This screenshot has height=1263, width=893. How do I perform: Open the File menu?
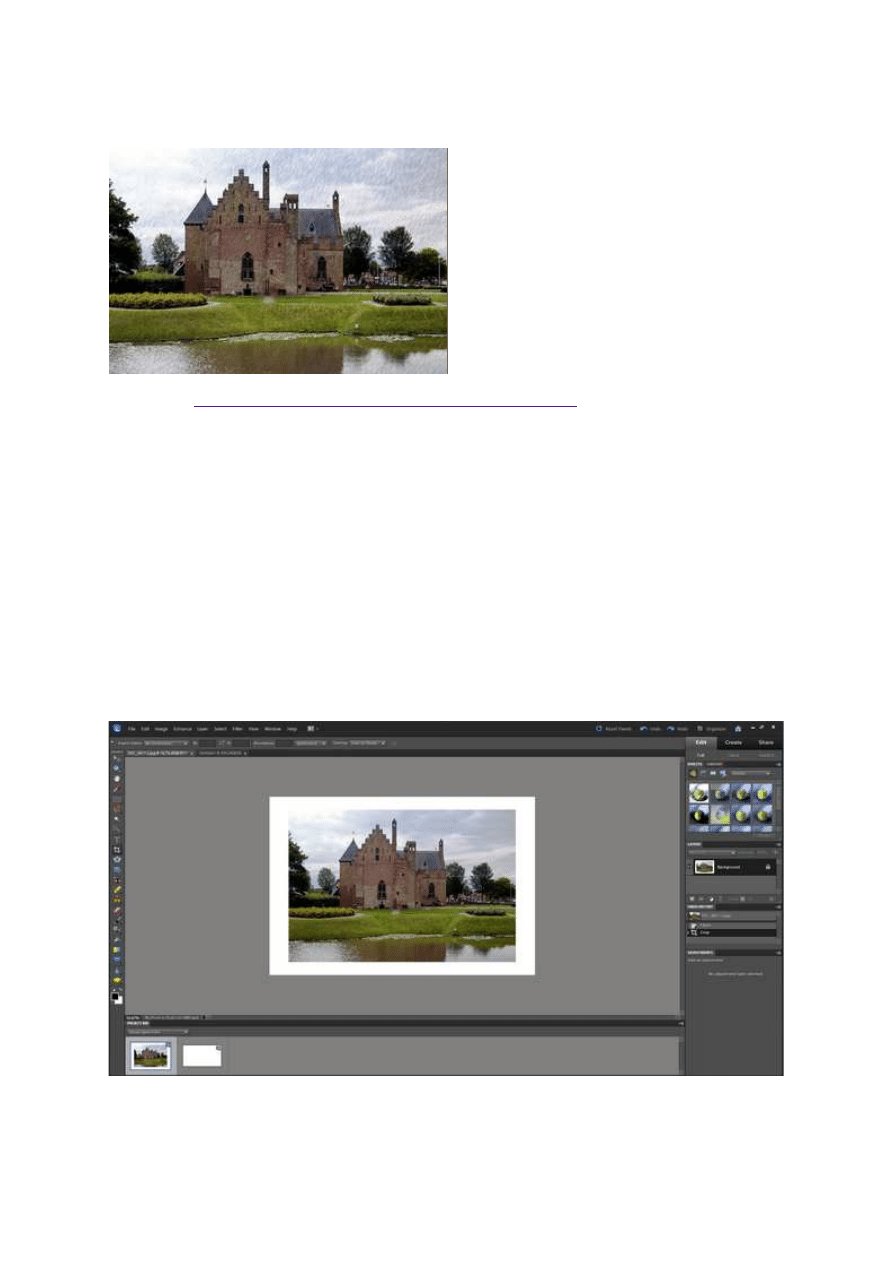tap(131, 729)
